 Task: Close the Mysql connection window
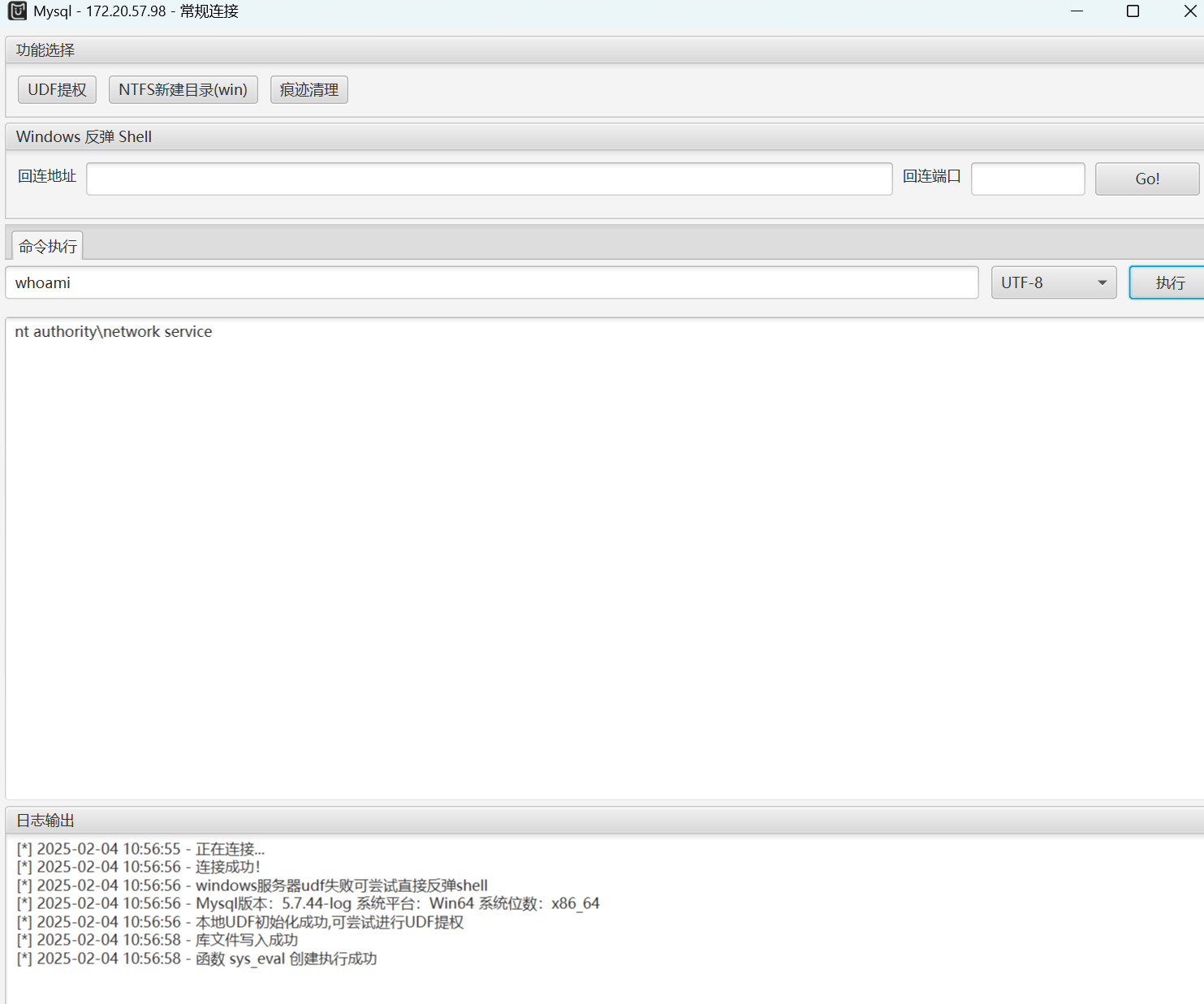tap(1190, 11)
